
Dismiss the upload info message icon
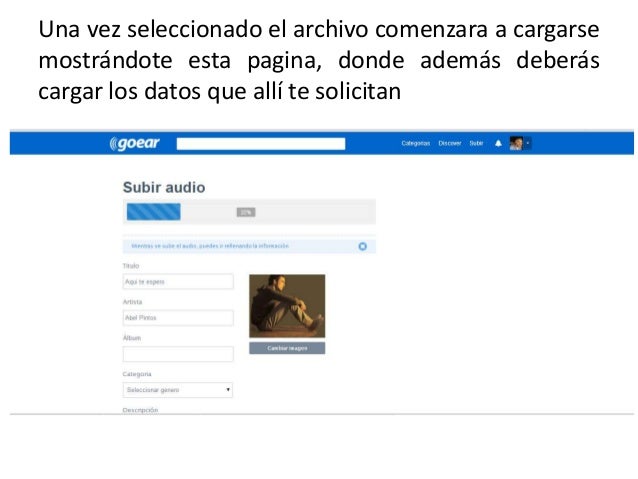[x=363, y=246]
